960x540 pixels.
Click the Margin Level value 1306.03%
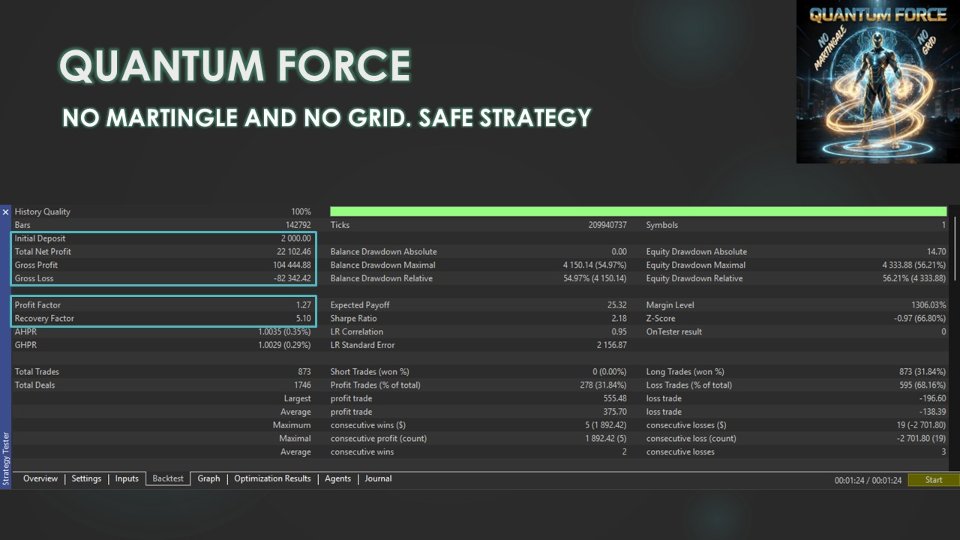tap(929, 305)
